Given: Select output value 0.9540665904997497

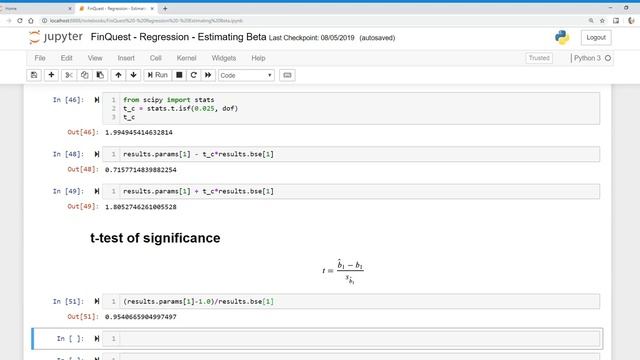Looking at the screenshot, I should click(141, 317).
